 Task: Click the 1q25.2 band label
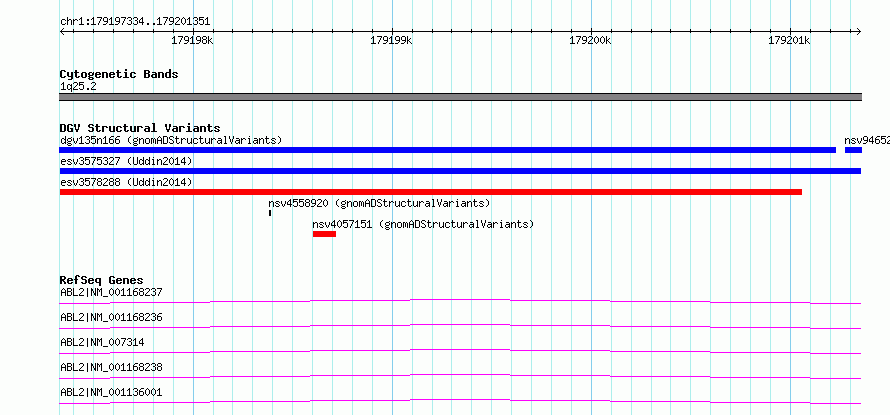click(x=78, y=87)
